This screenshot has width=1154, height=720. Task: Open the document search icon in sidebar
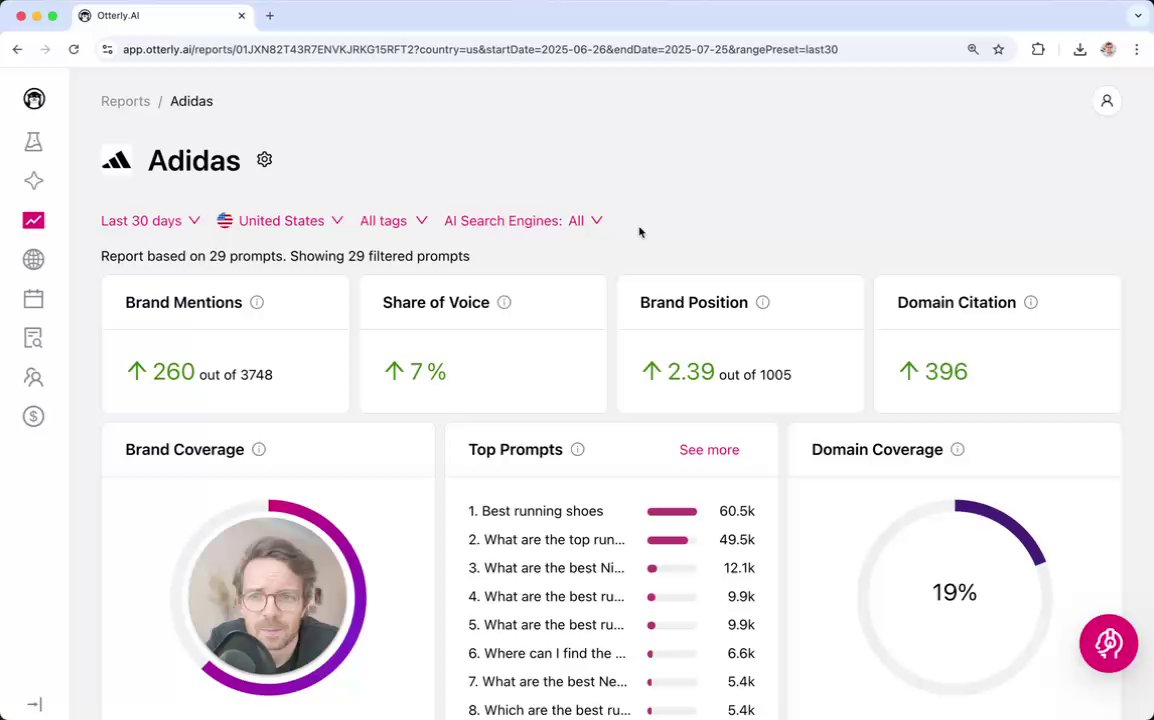tap(34, 338)
